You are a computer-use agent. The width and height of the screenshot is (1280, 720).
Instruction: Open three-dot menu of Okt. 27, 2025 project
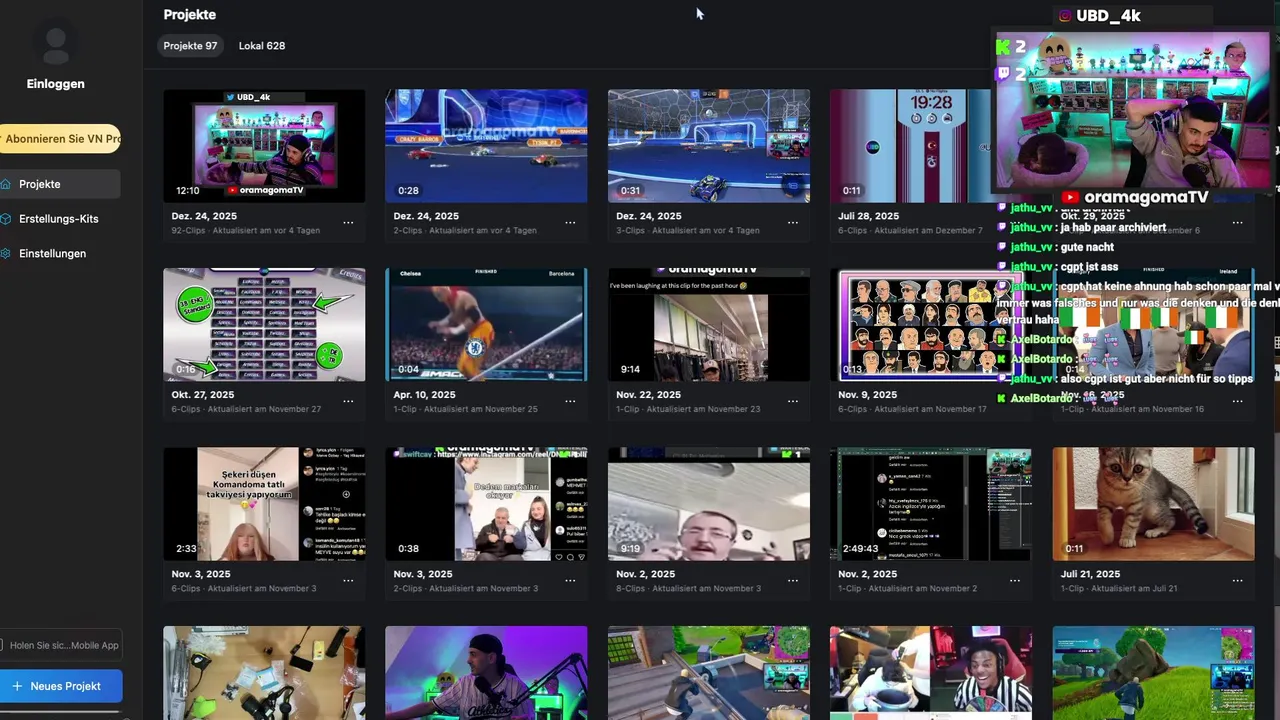click(348, 401)
